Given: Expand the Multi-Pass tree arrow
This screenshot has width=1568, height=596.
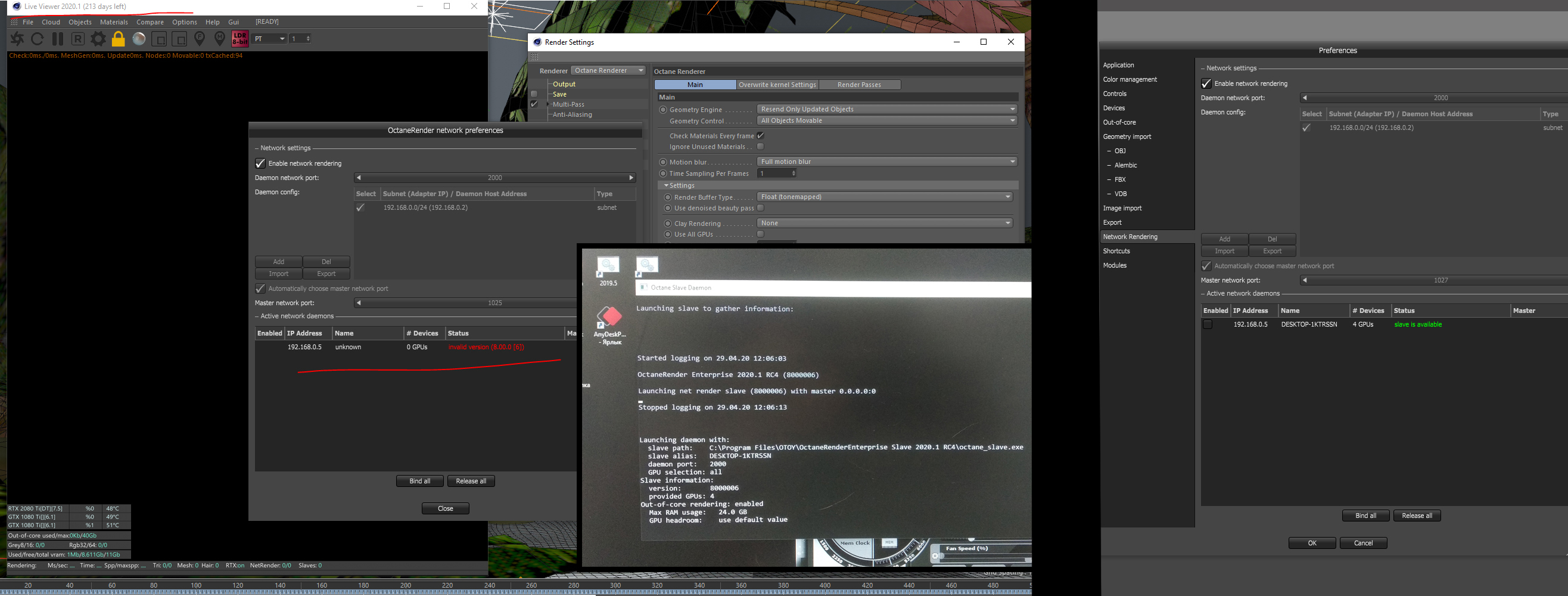Looking at the screenshot, I should (x=549, y=105).
